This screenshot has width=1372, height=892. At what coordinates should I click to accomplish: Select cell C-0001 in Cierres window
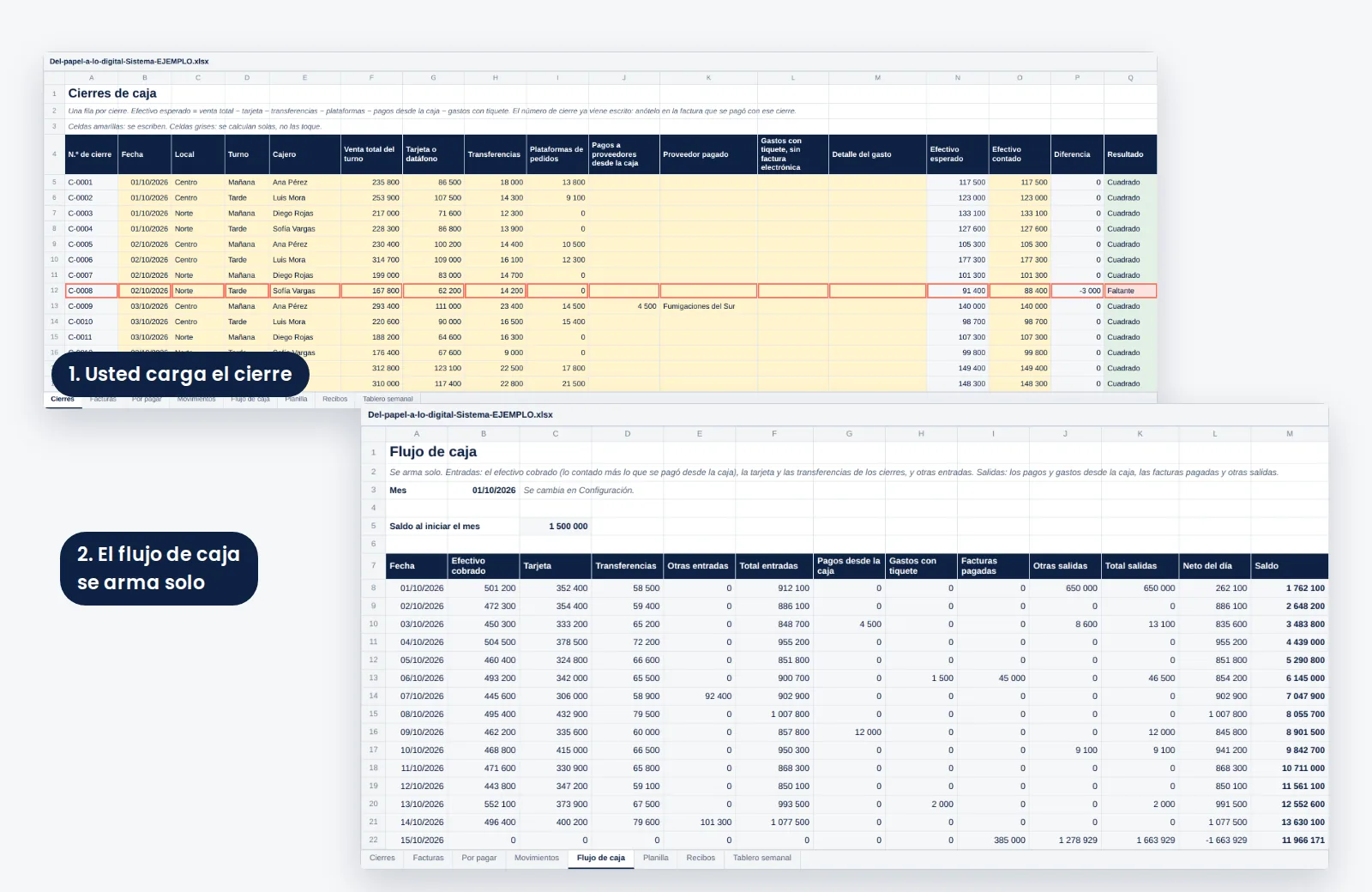coord(91,182)
